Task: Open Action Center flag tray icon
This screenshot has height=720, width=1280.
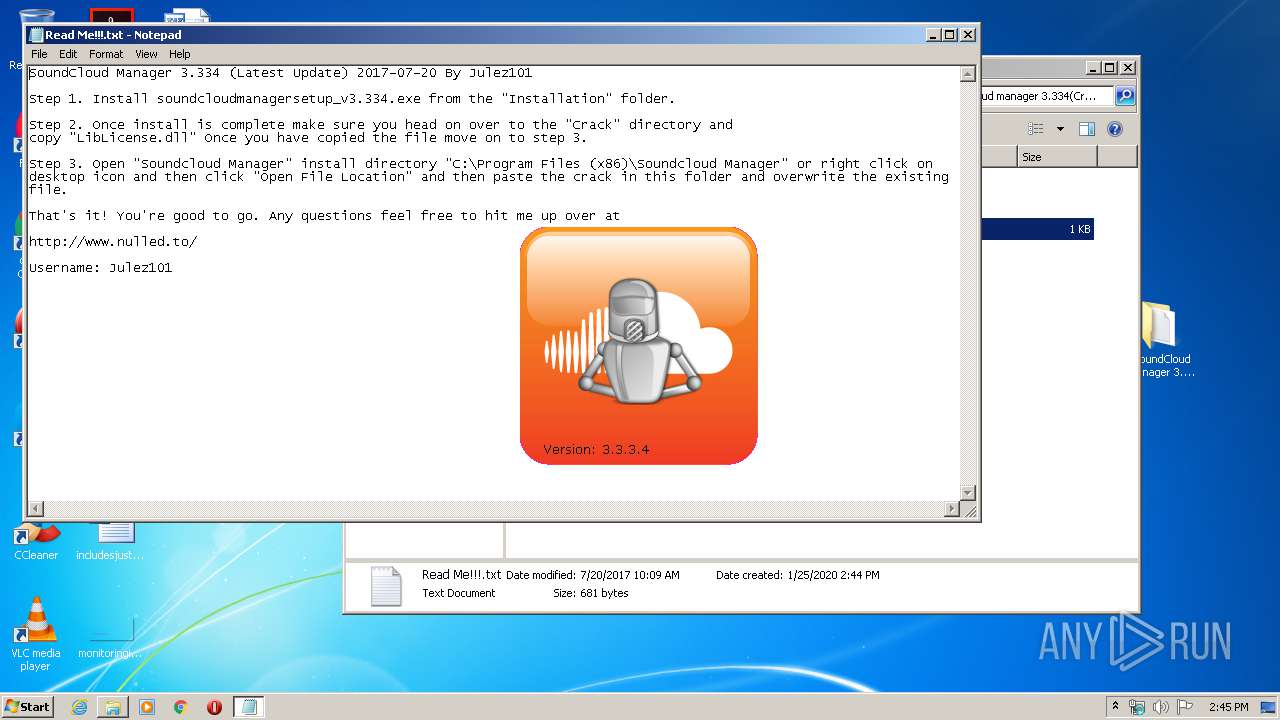Action: (1185, 707)
